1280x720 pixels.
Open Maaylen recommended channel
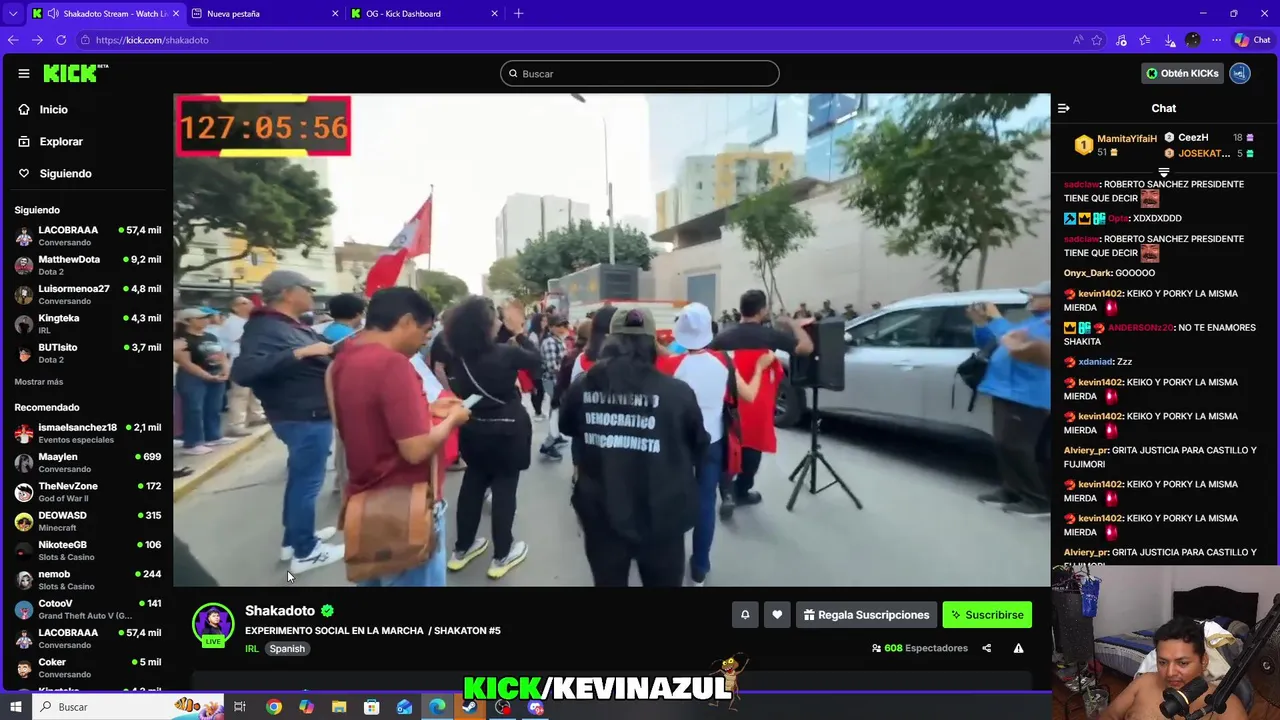coord(88,463)
